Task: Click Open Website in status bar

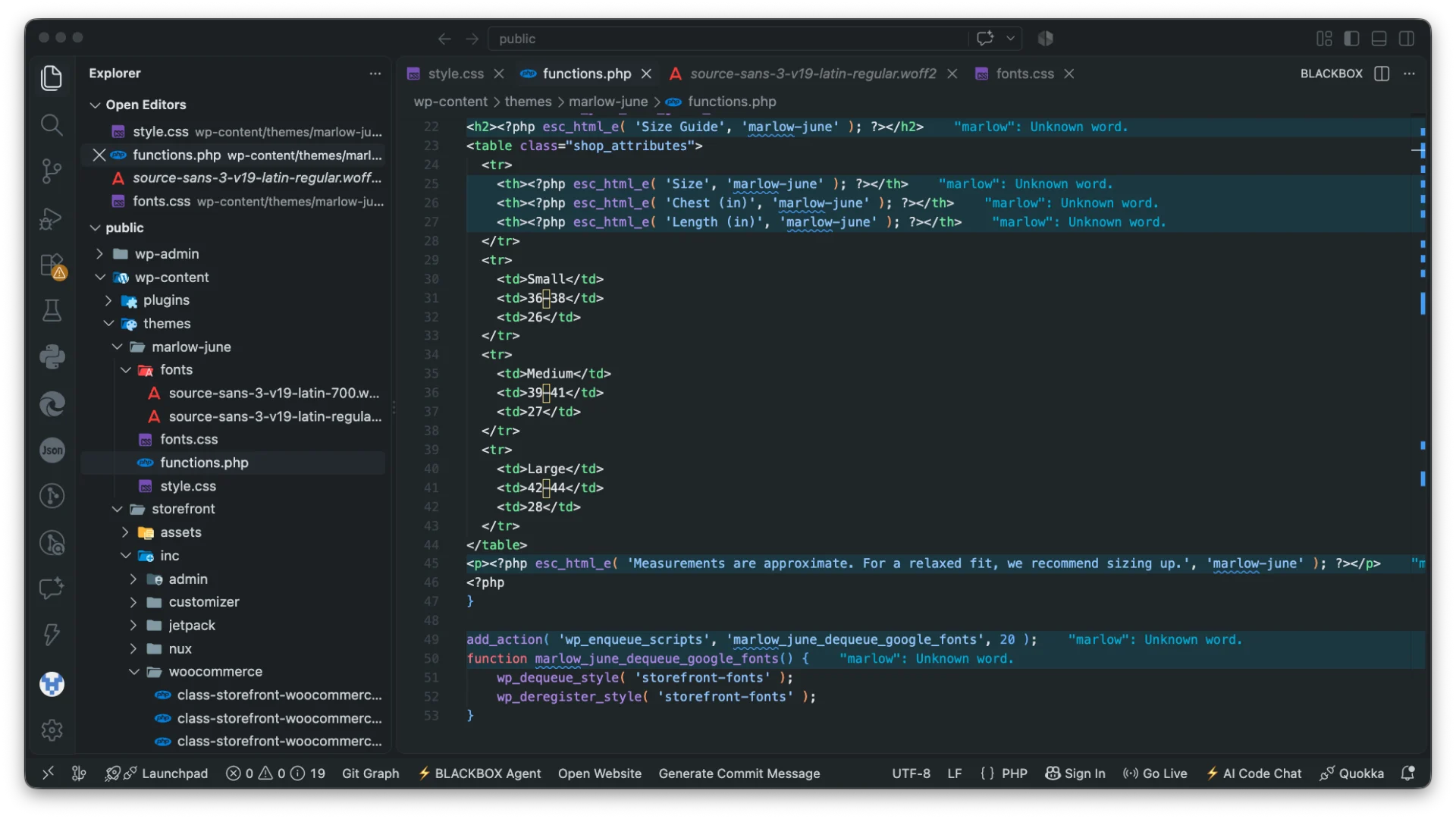Action: (599, 773)
